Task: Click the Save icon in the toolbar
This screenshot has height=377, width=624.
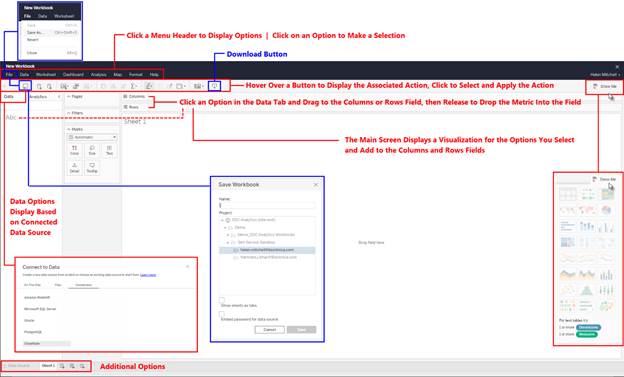Action: click(x=25, y=86)
